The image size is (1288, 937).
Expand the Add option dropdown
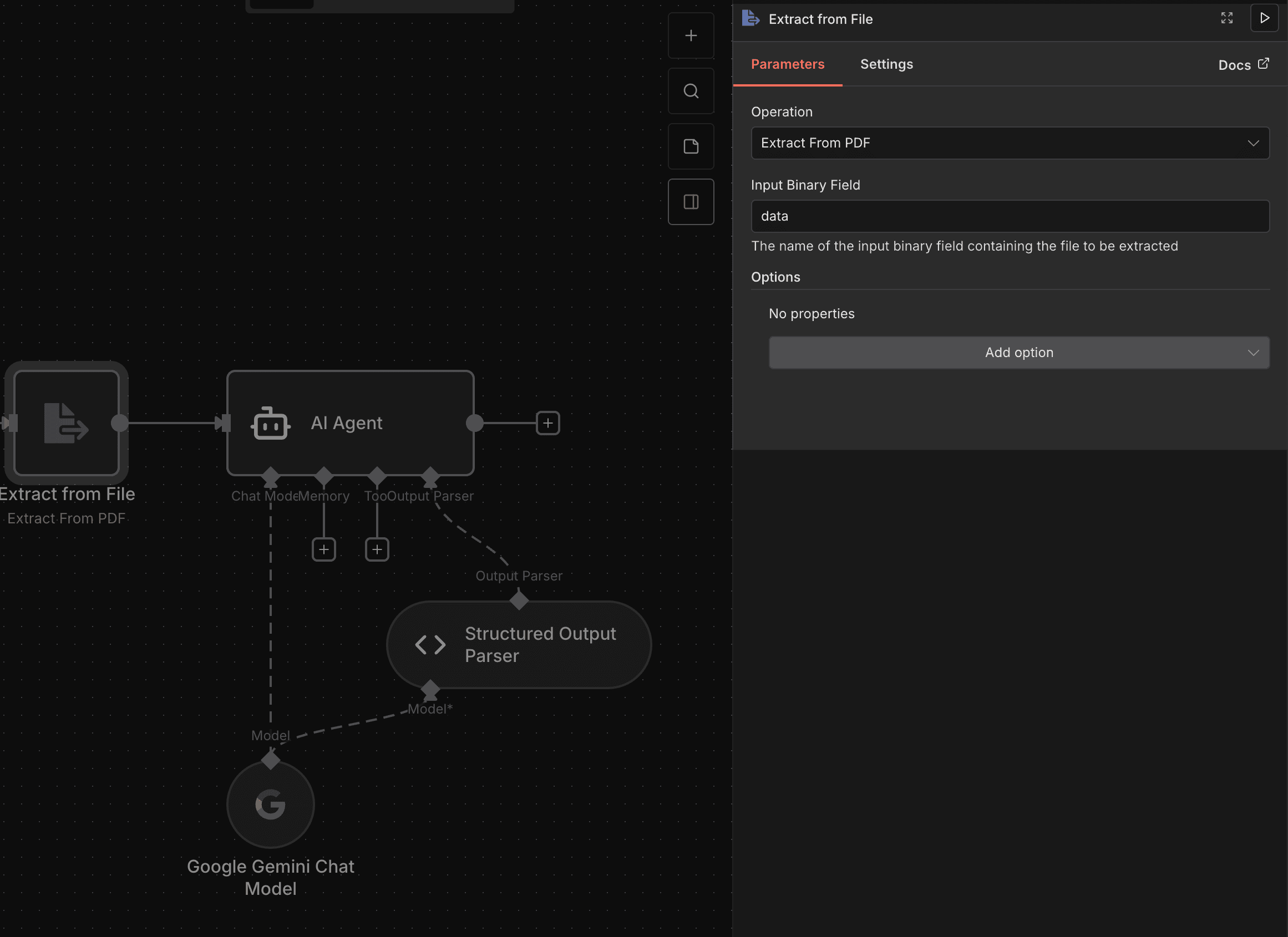point(1018,352)
